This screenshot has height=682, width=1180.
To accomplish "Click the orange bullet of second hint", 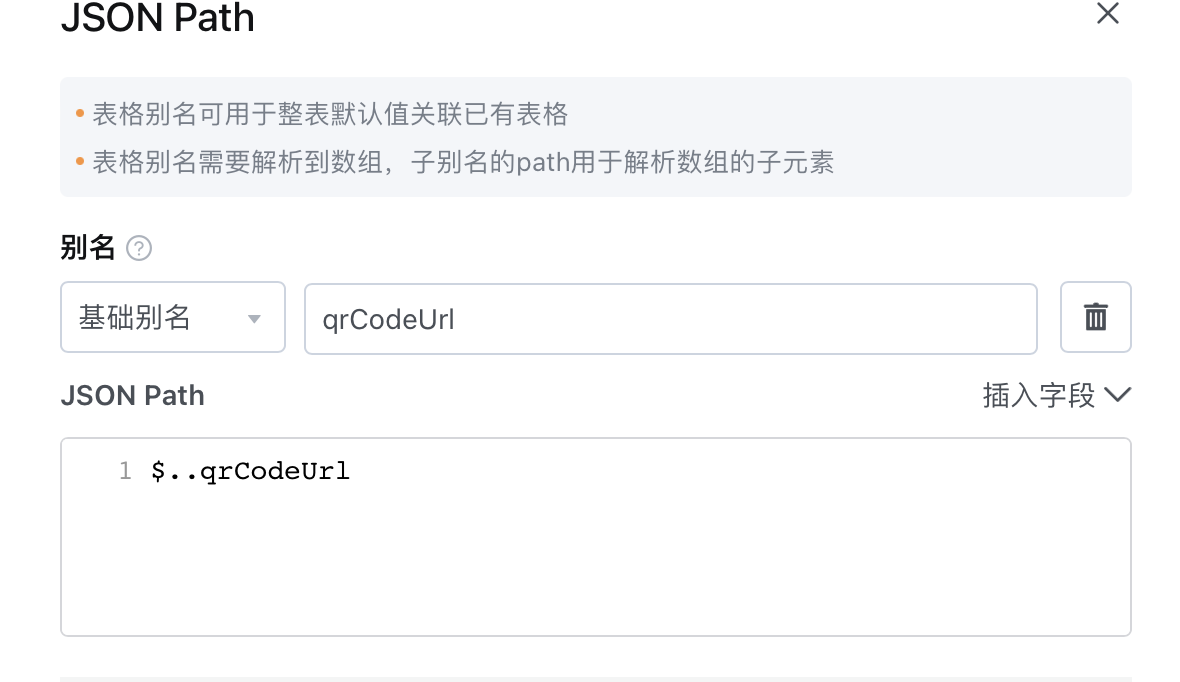I will 80,161.
